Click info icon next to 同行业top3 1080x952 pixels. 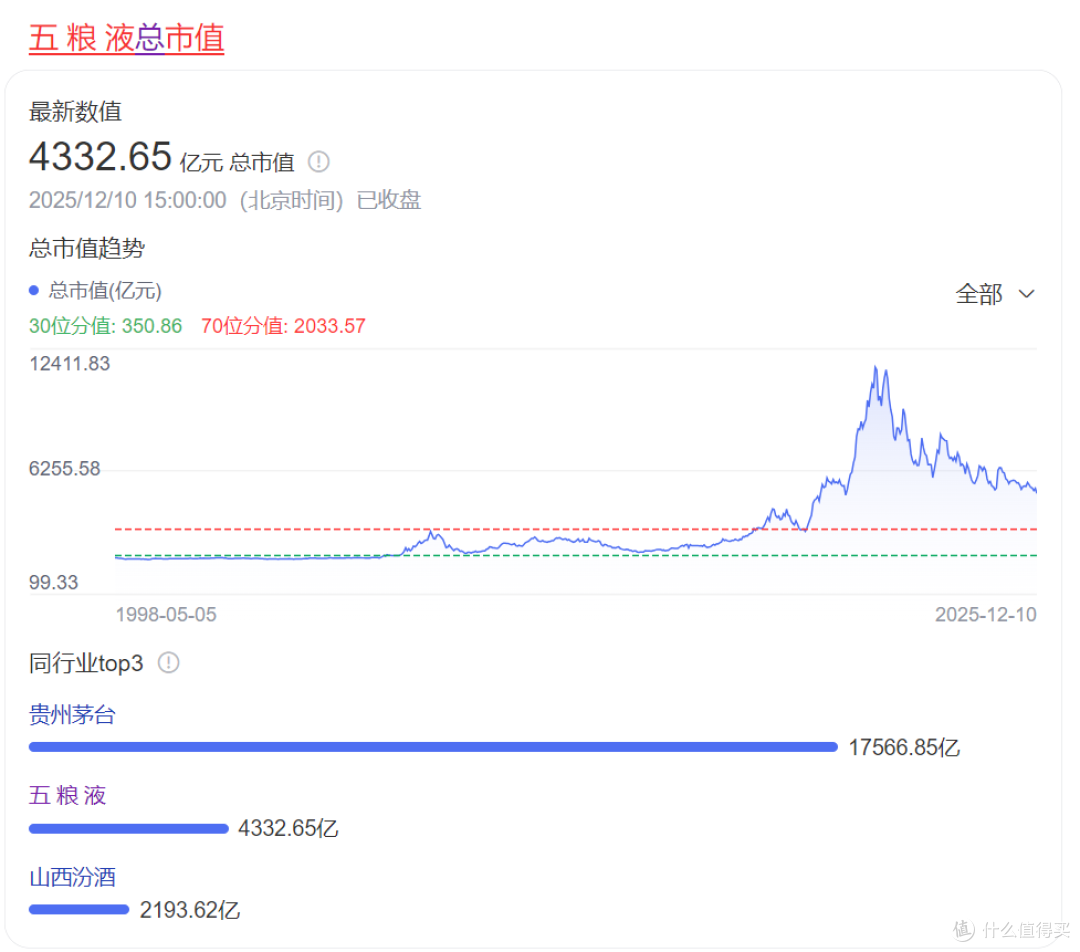pos(169,663)
